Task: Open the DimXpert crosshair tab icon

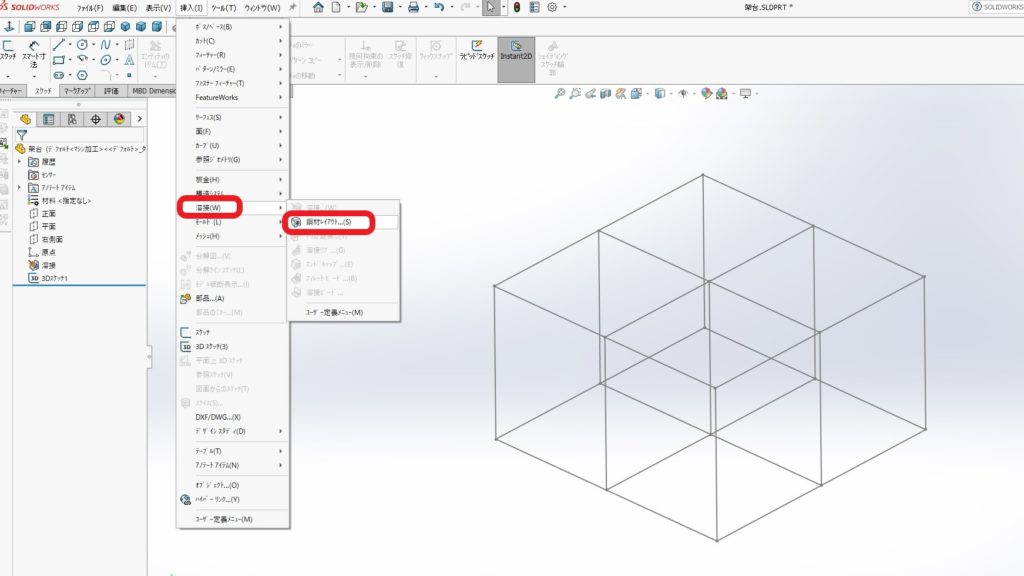Action: point(96,119)
